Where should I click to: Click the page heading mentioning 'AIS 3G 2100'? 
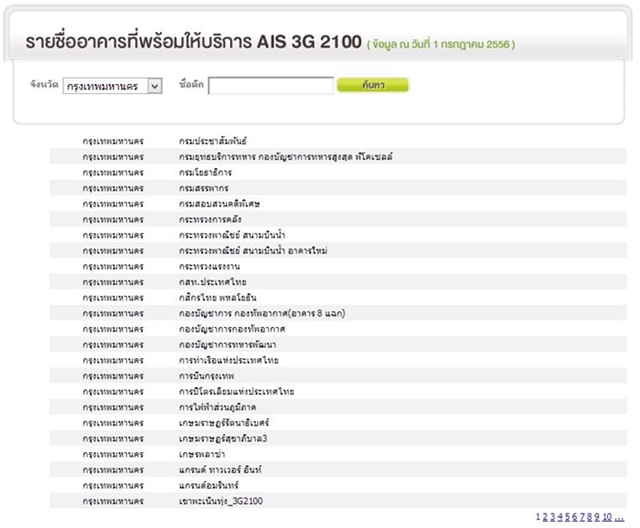click(193, 41)
